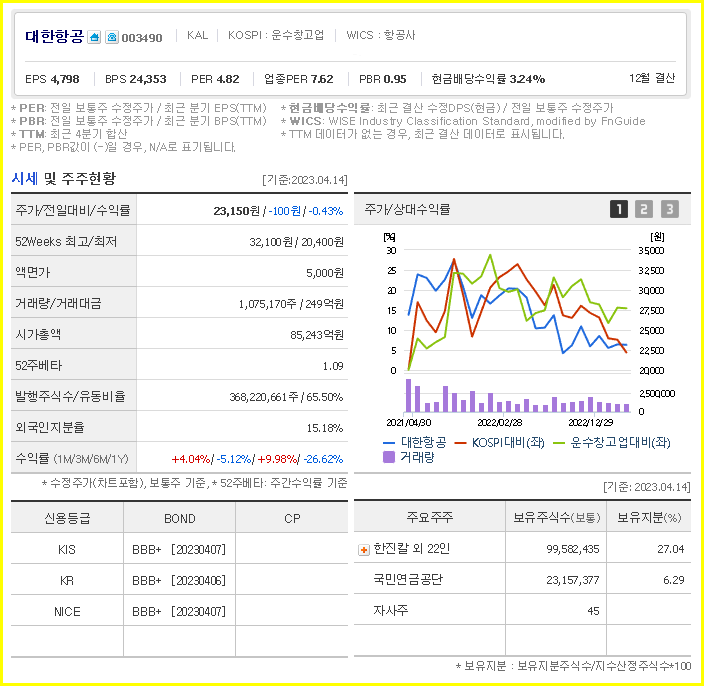Viewport: 704px width, 686px height.
Task: Click the KAL ticker label
Action: pyautogui.click(x=197, y=35)
